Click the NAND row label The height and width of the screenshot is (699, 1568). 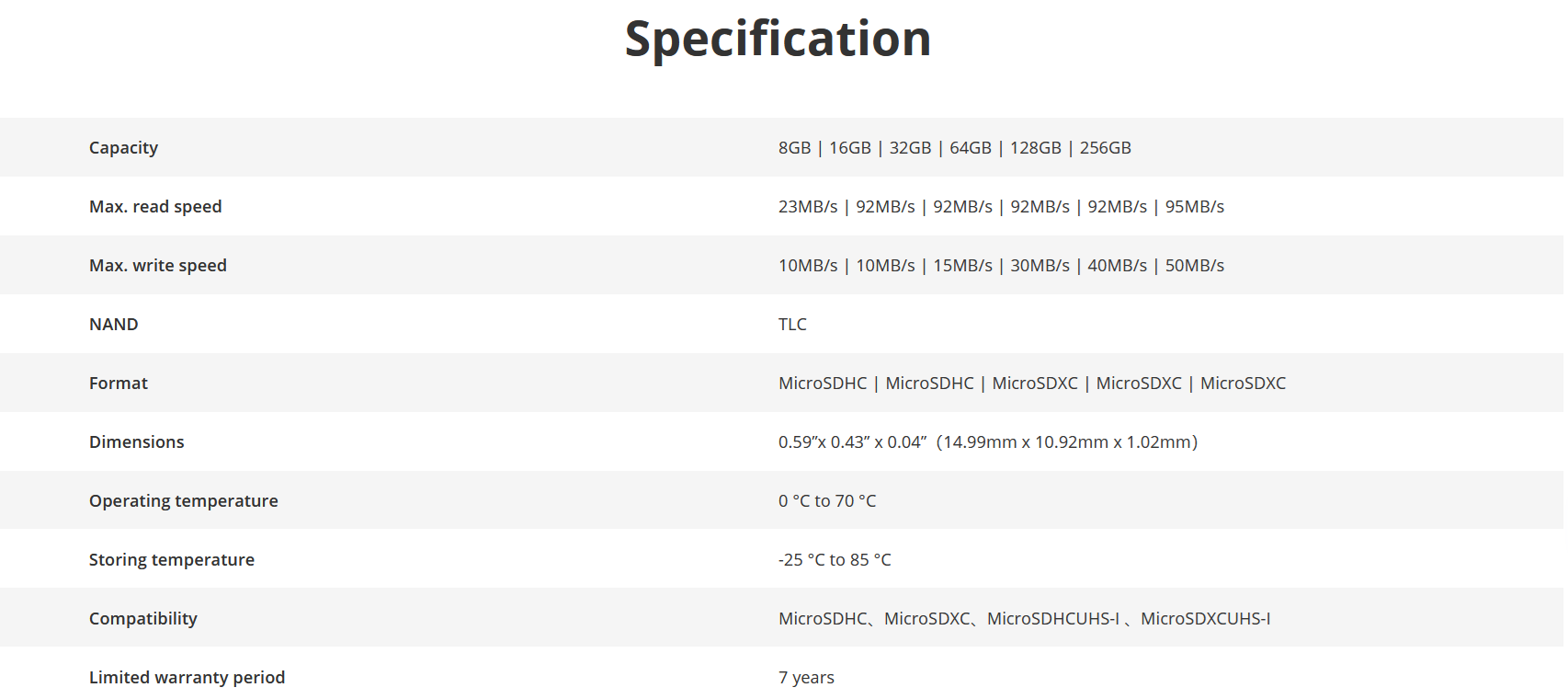pos(113,325)
